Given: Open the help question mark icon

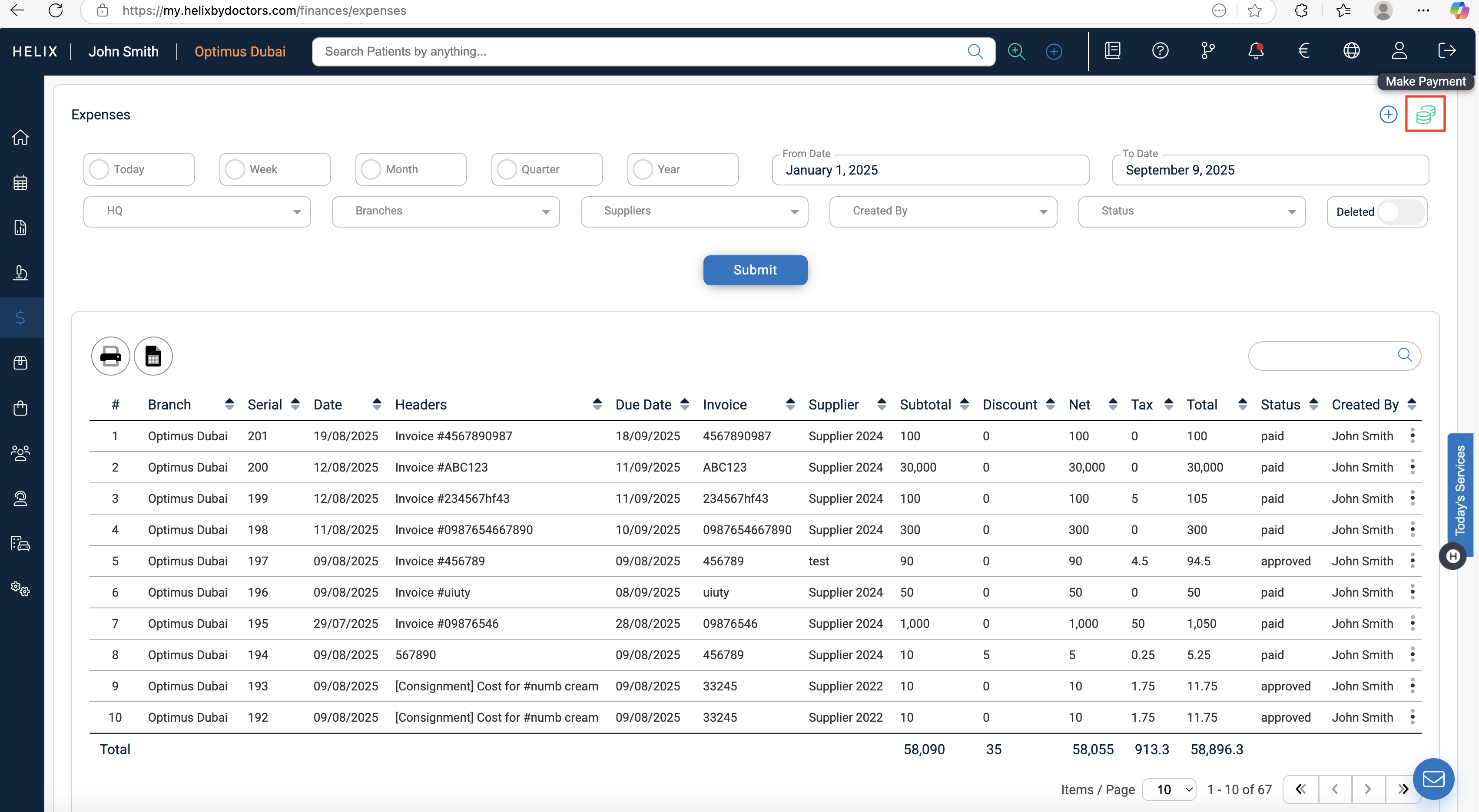Looking at the screenshot, I should click(1160, 51).
